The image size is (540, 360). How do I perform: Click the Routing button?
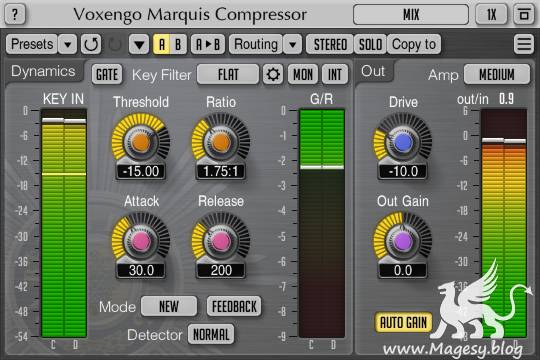coord(256,44)
